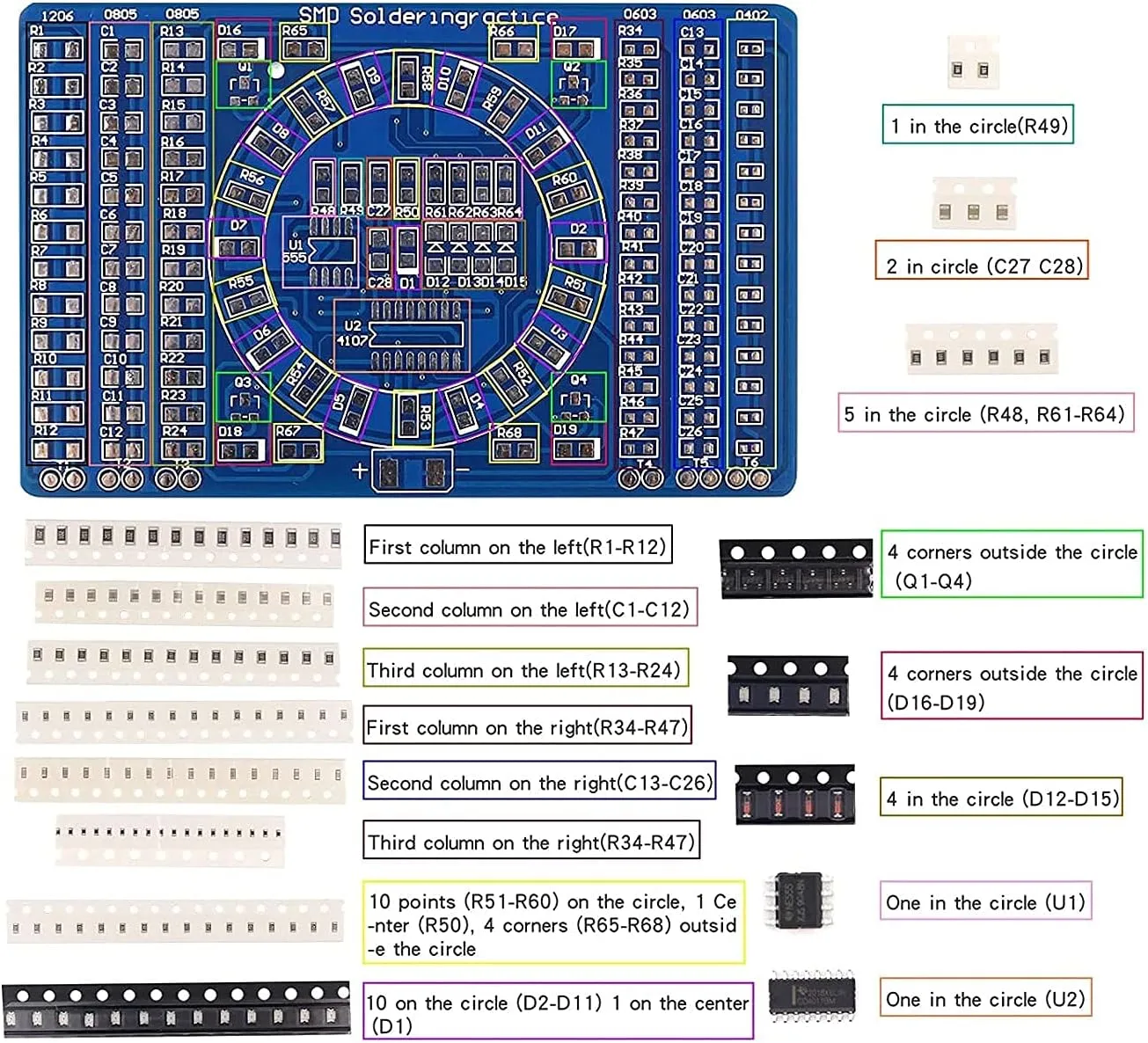1148x1043 pixels.
Task: Click the '4 corners outside the circle (Q1-Q4)' label
Action: [x=1013, y=565]
